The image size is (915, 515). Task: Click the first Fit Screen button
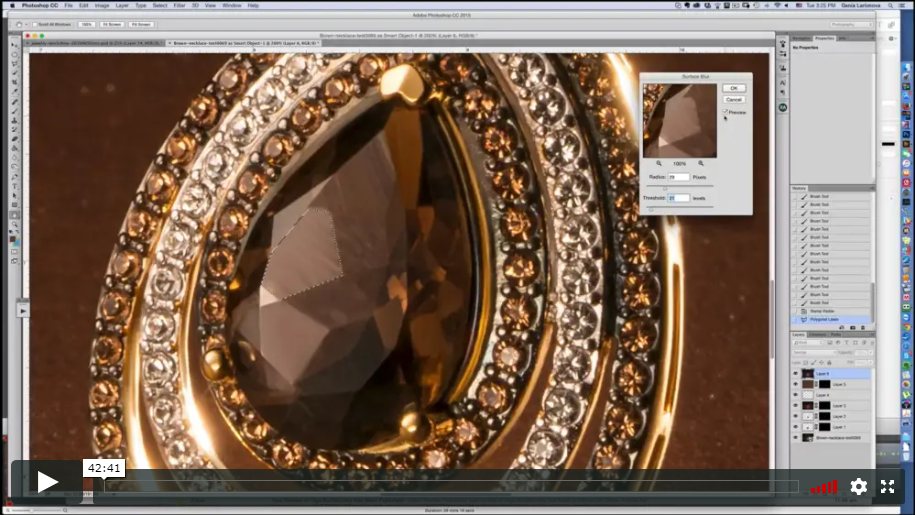[x=111, y=24]
